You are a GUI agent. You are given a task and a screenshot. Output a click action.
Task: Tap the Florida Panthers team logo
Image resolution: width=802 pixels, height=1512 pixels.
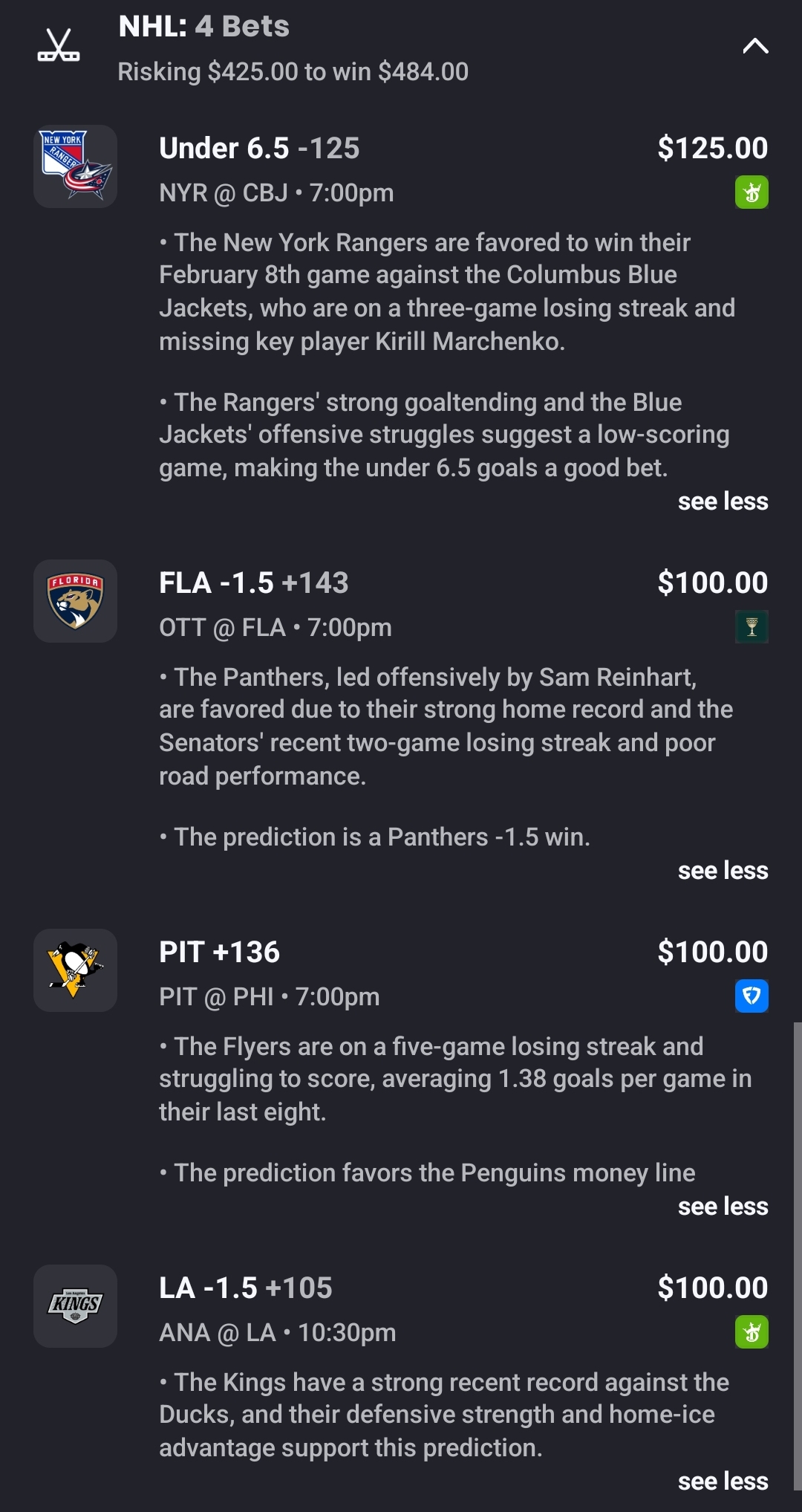pos(75,601)
